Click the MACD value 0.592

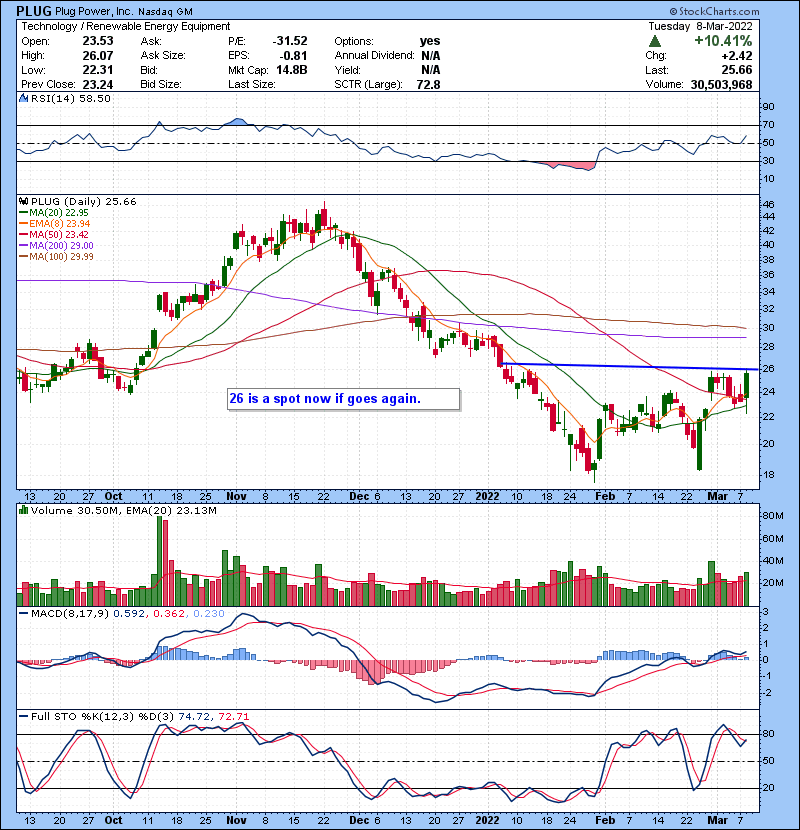[129, 614]
